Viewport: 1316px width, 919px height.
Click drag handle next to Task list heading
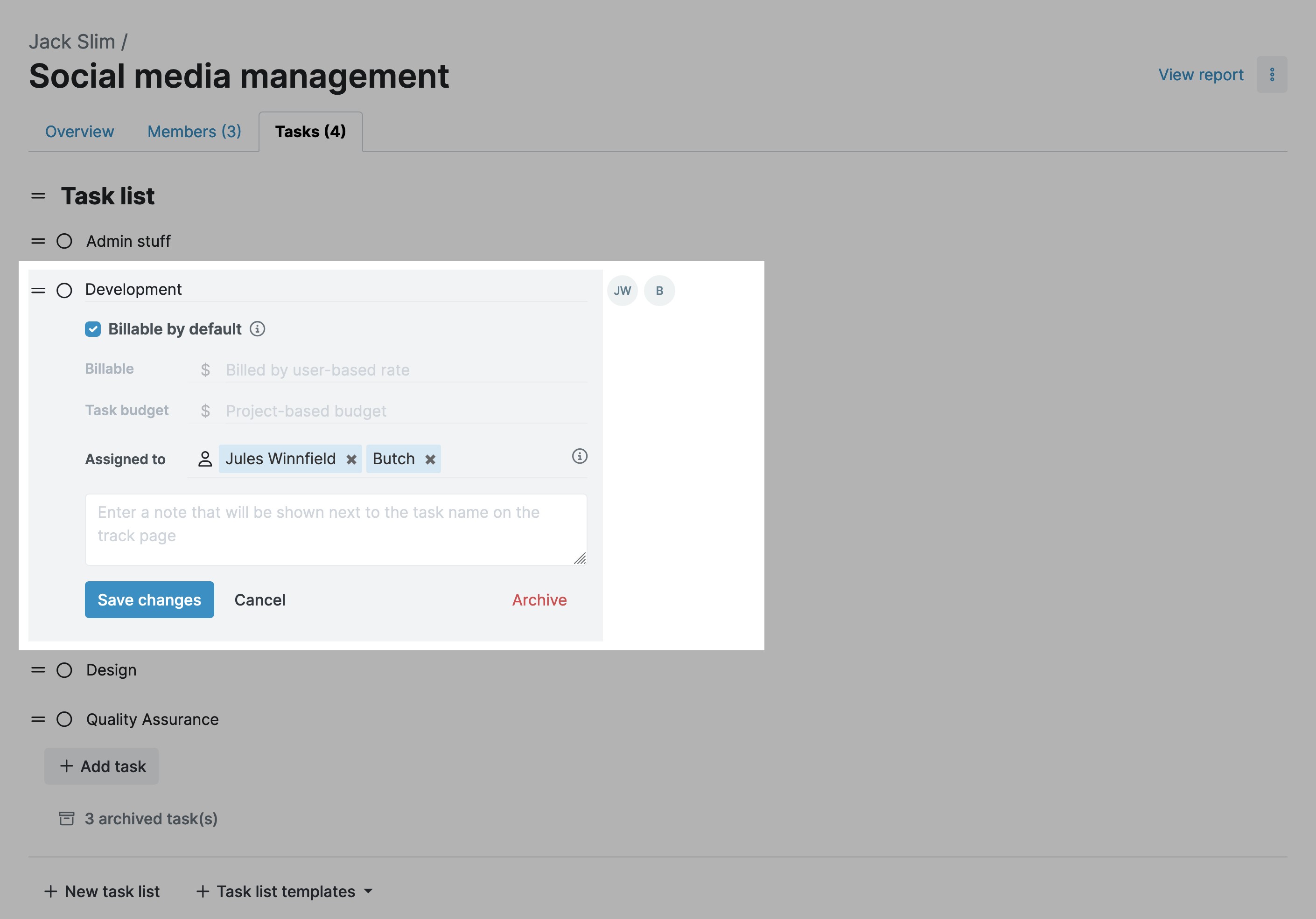tap(38, 196)
